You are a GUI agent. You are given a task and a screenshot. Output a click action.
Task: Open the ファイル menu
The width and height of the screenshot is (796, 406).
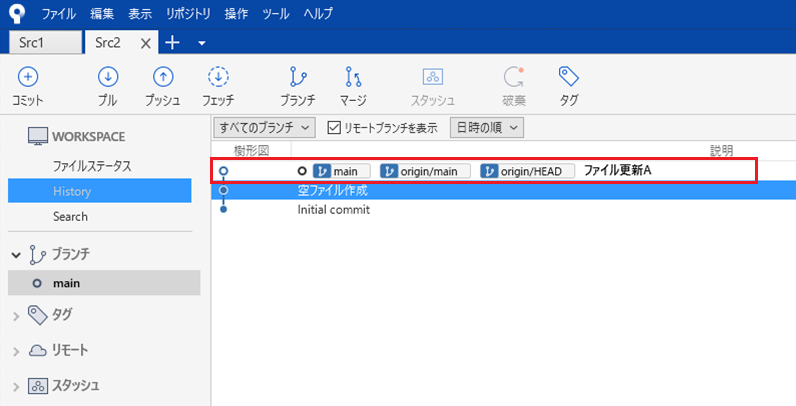pos(58,14)
